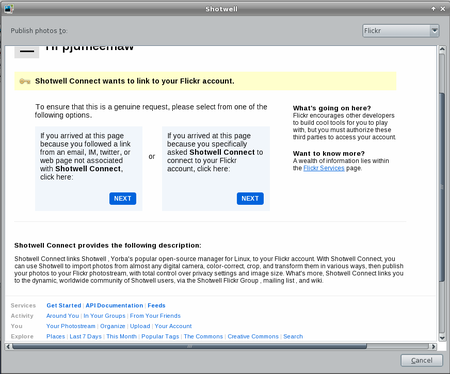Go to Your Photostream
This screenshot has height=374, width=450.
[71, 326]
